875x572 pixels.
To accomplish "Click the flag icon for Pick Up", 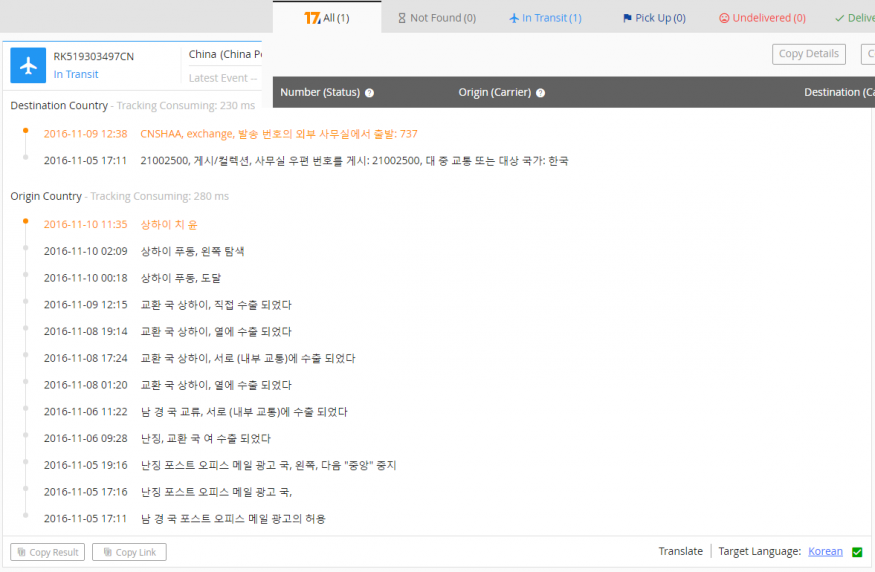I will [x=627, y=18].
